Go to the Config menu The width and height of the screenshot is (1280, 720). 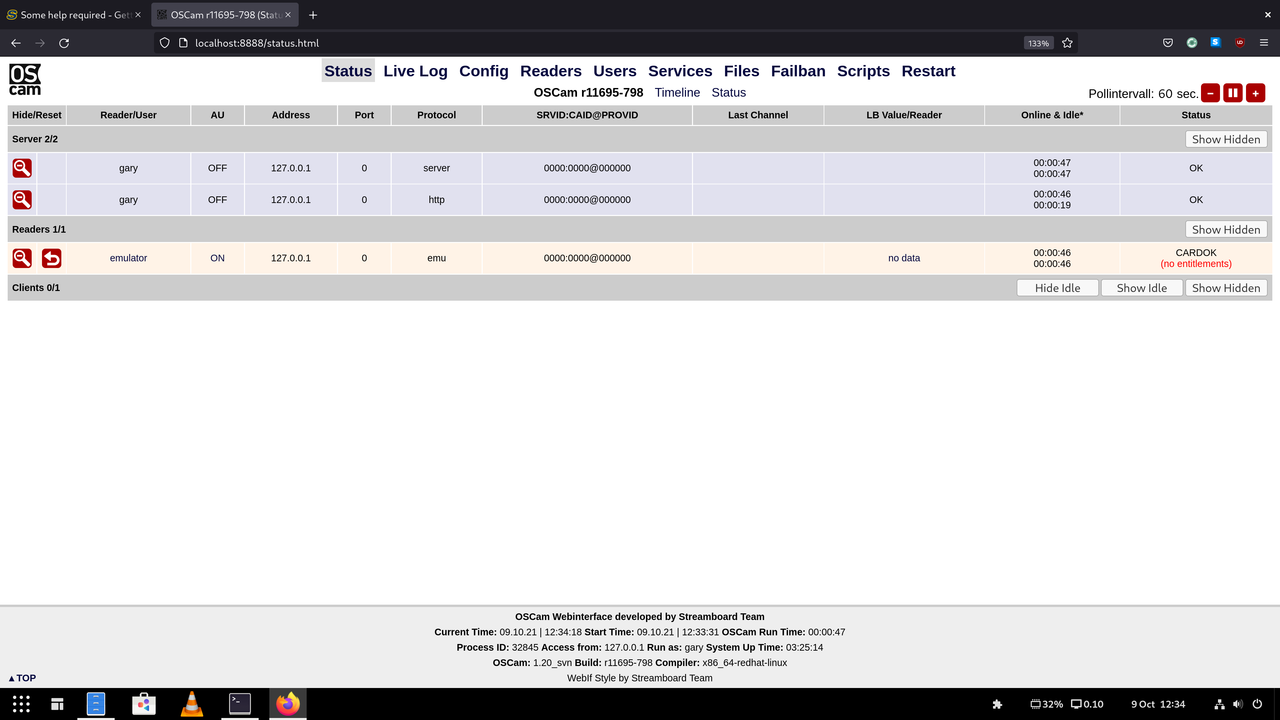click(484, 71)
